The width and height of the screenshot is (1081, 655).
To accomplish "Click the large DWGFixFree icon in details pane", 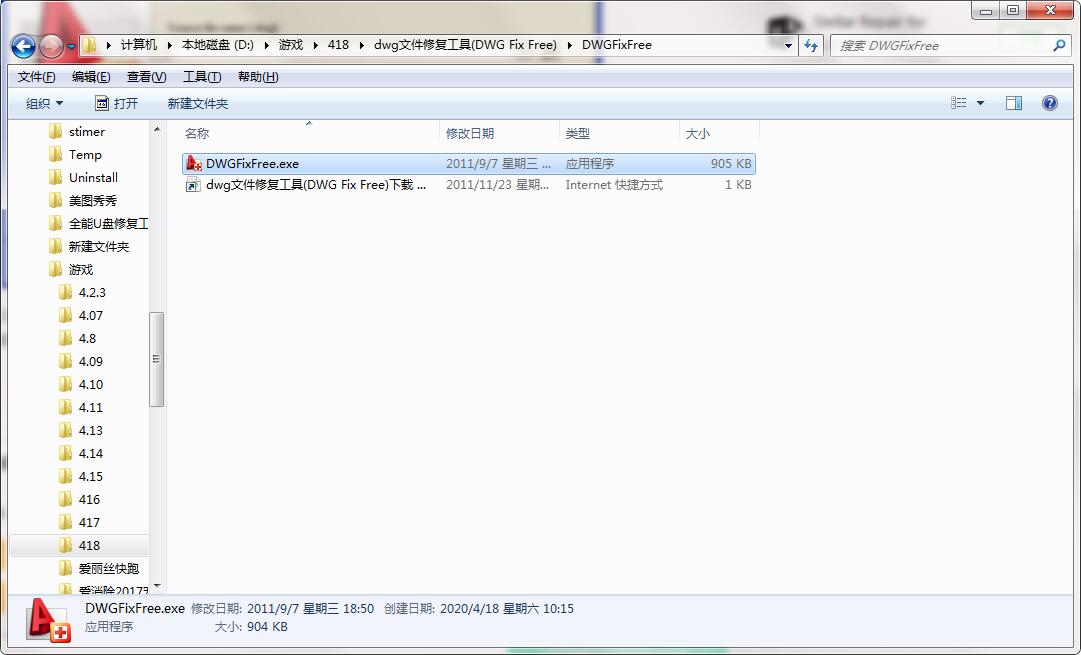I will tap(48, 619).
